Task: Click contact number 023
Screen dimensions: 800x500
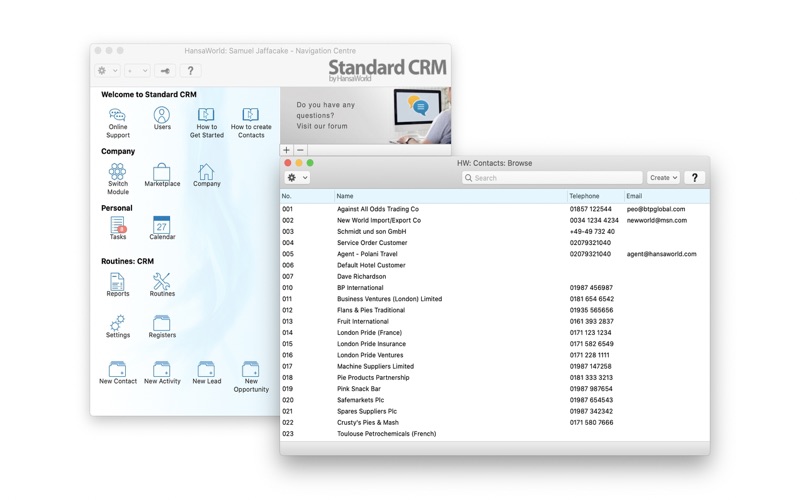Action: click(x=288, y=434)
